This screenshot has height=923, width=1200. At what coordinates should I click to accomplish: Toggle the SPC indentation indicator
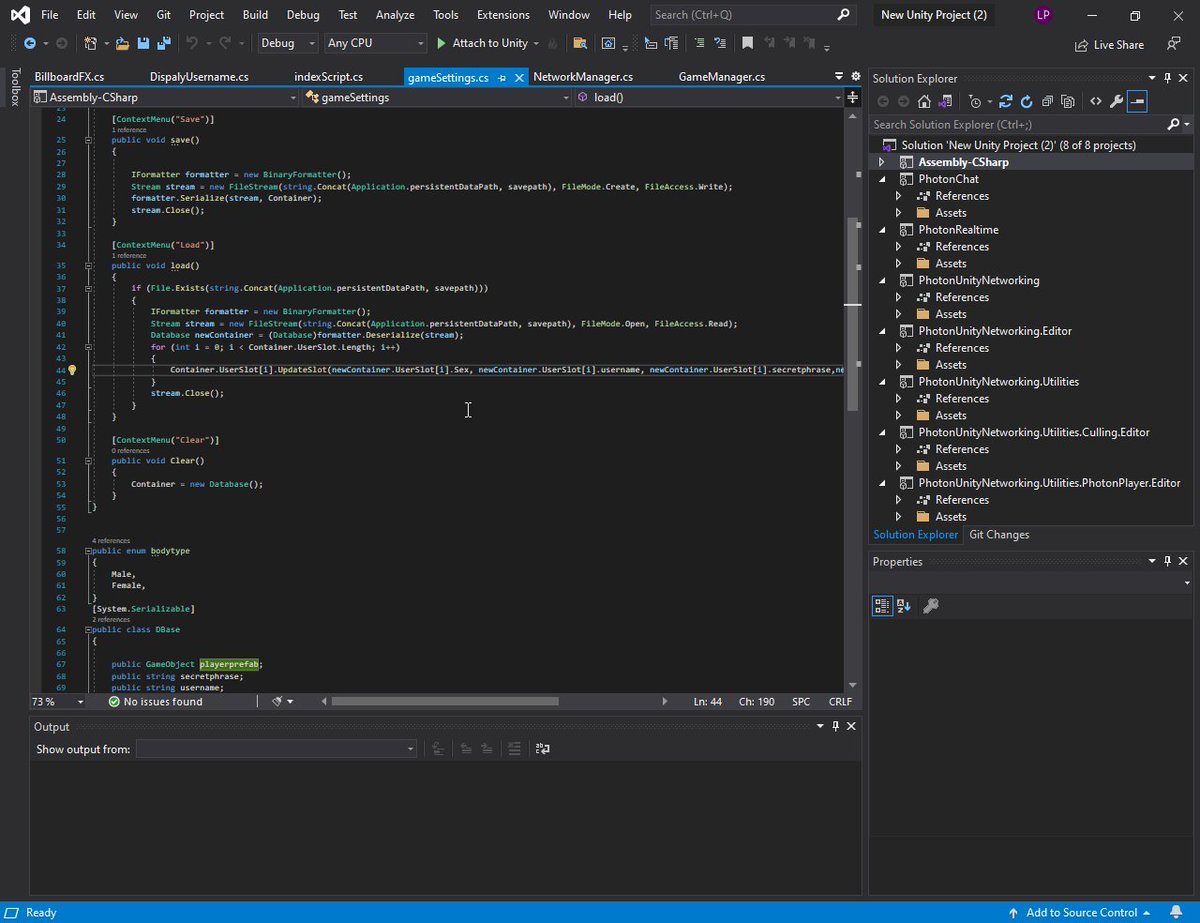click(x=801, y=702)
